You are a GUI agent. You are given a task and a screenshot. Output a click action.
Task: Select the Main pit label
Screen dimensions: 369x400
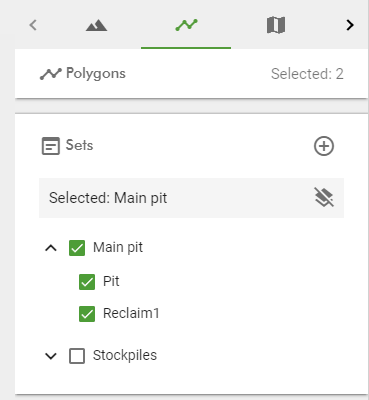pyautogui.click(x=118, y=248)
